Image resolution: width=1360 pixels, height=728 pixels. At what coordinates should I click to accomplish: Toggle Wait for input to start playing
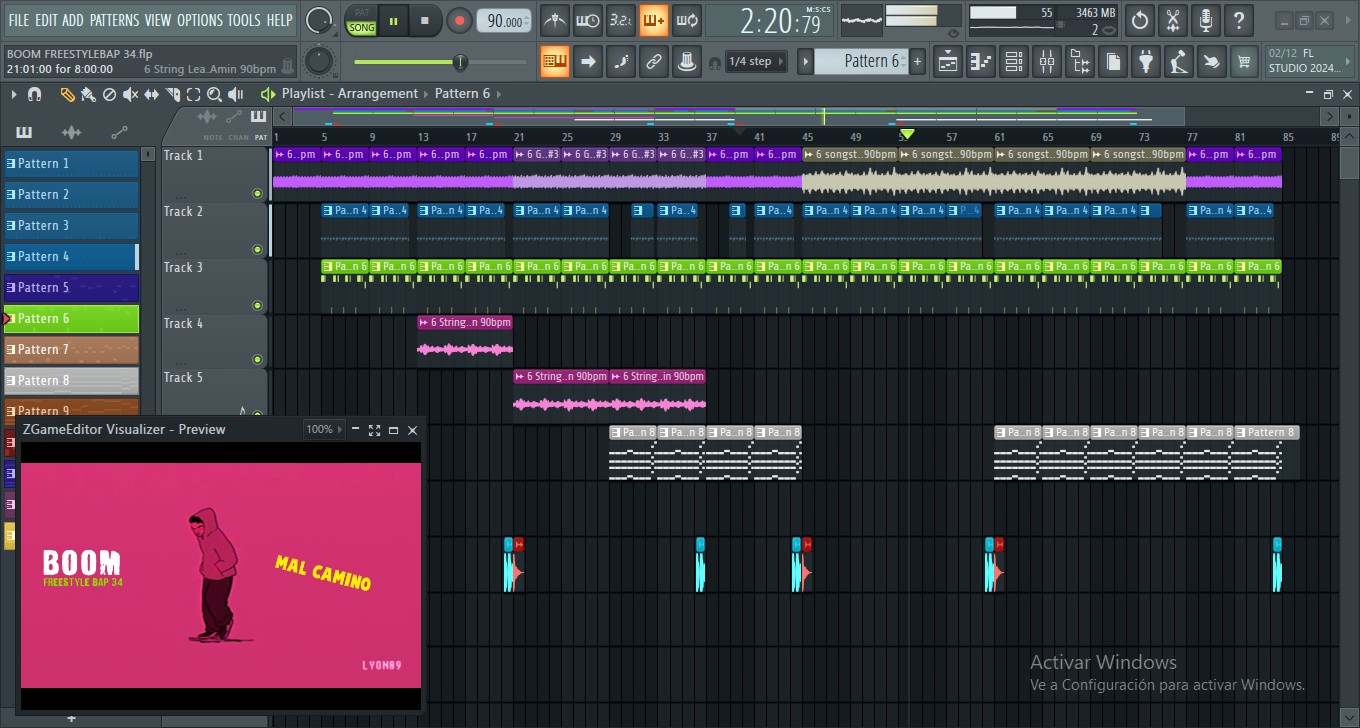coord(587,20)
